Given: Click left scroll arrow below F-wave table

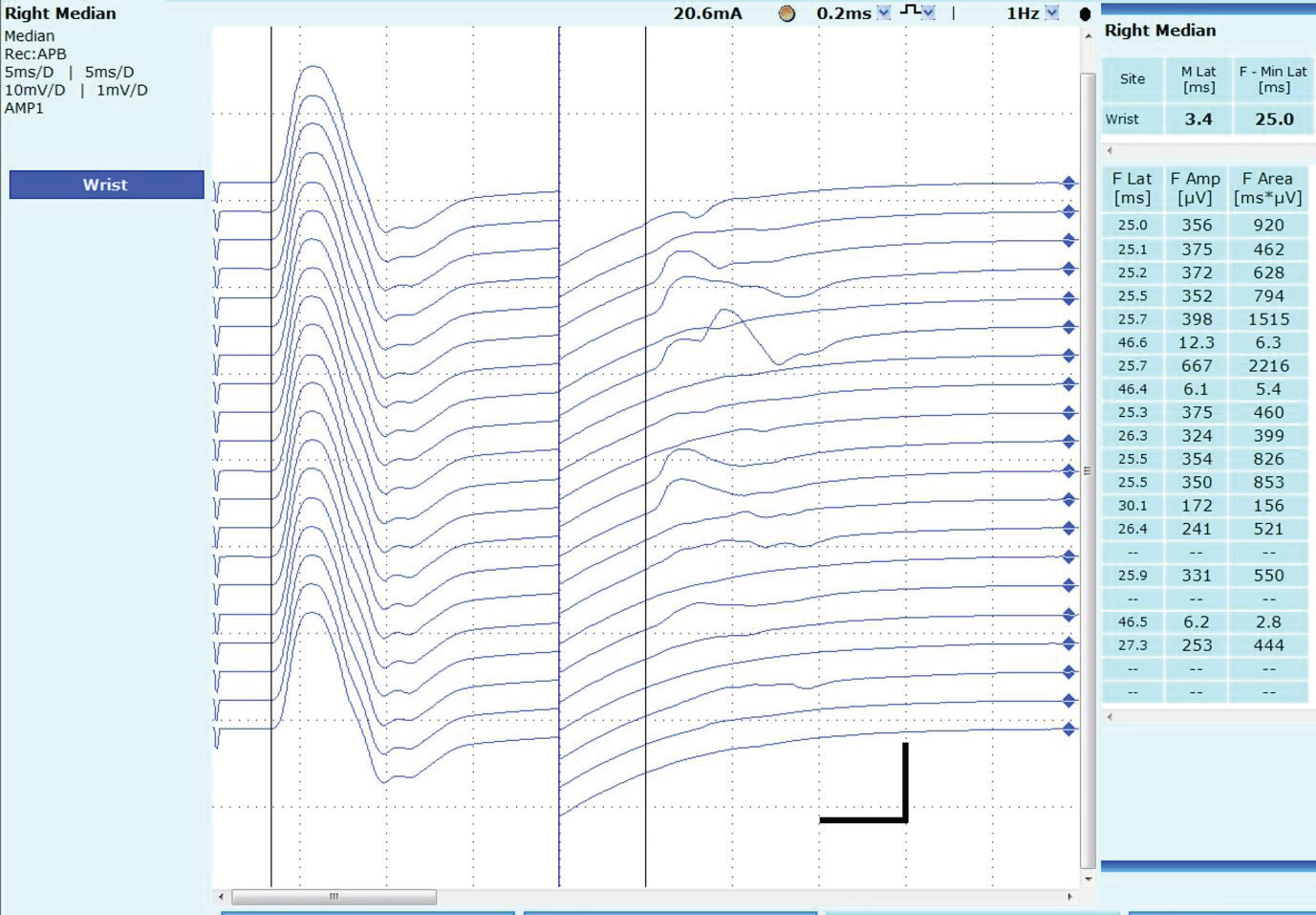Looking at the screenshot, I should [x=1110, y=716].
